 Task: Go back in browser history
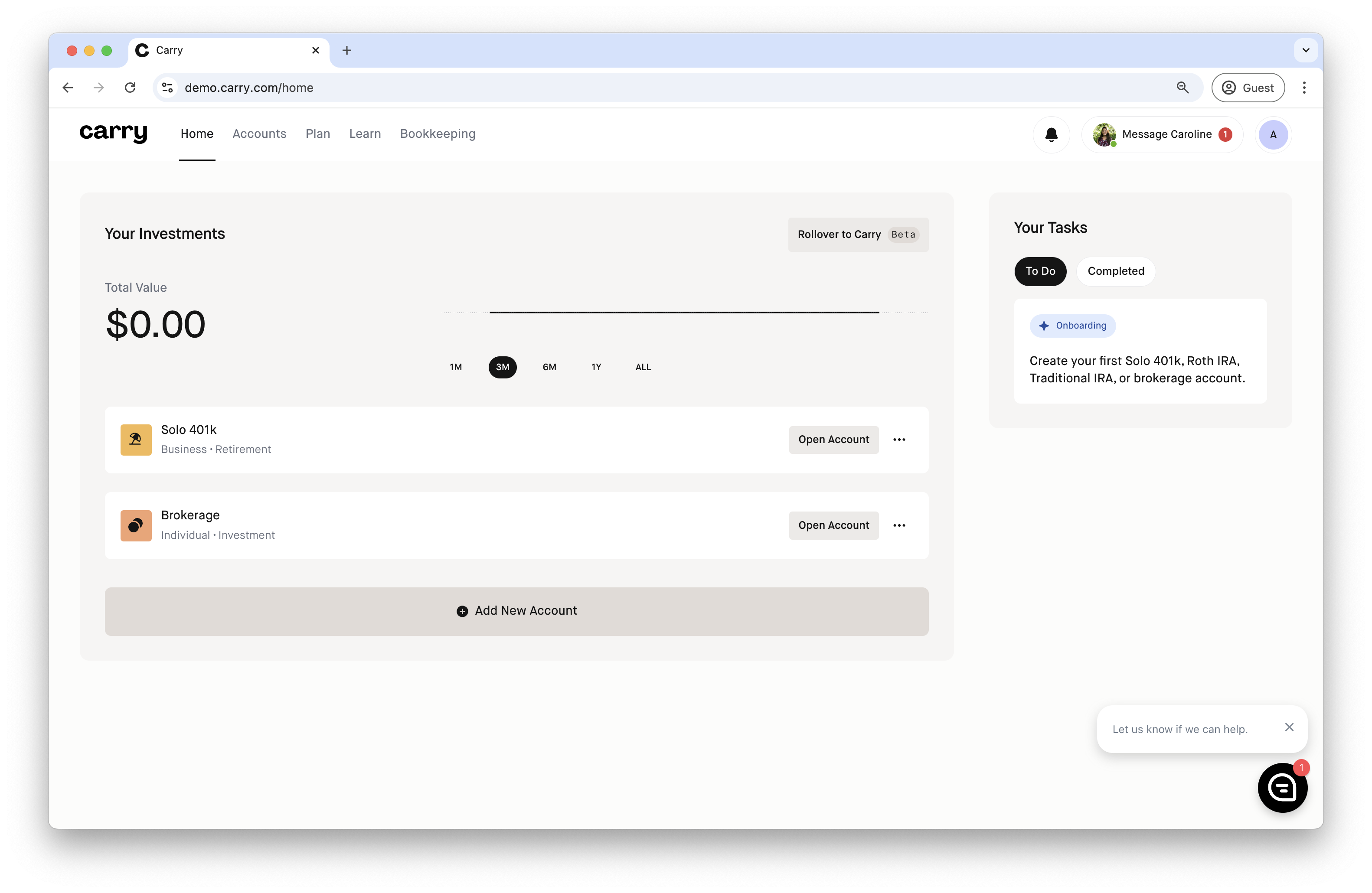click(68, 88)
